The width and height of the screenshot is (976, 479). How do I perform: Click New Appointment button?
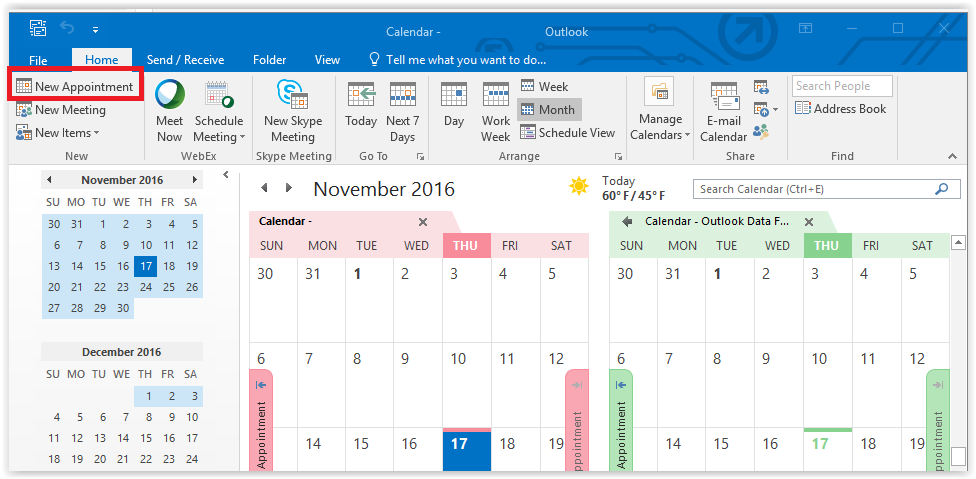tap(75, 86)
